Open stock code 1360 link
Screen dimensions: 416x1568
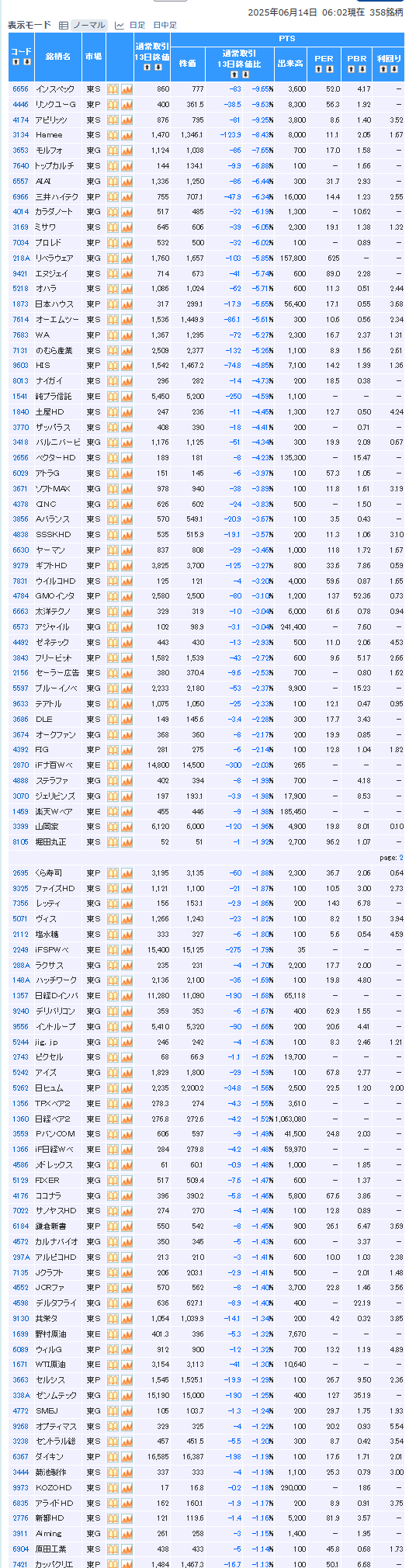(21, 1119)
